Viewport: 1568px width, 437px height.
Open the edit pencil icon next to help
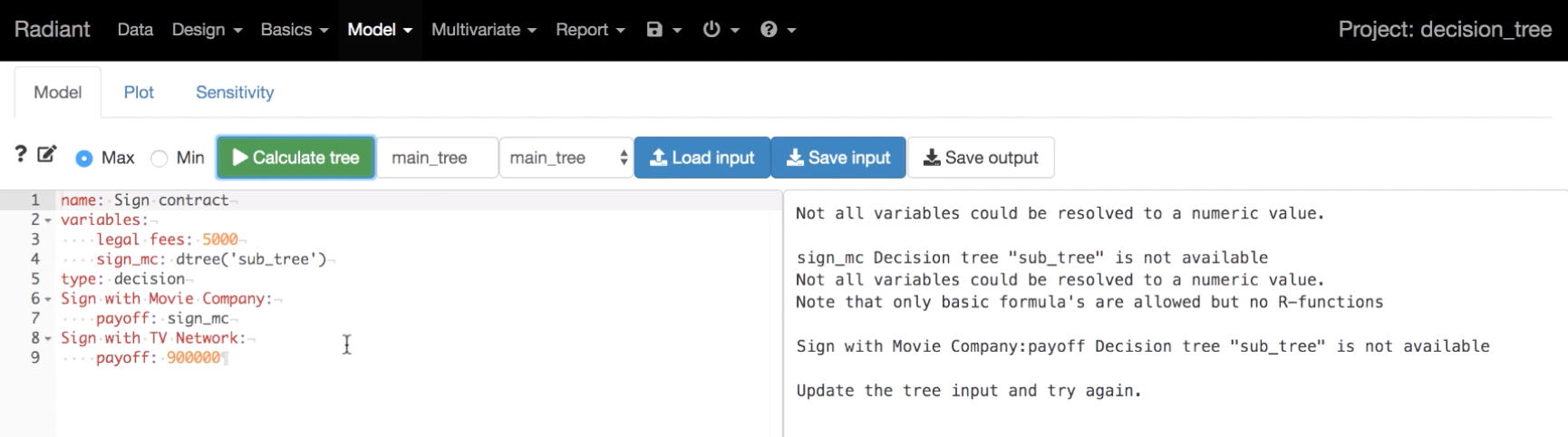47,155
